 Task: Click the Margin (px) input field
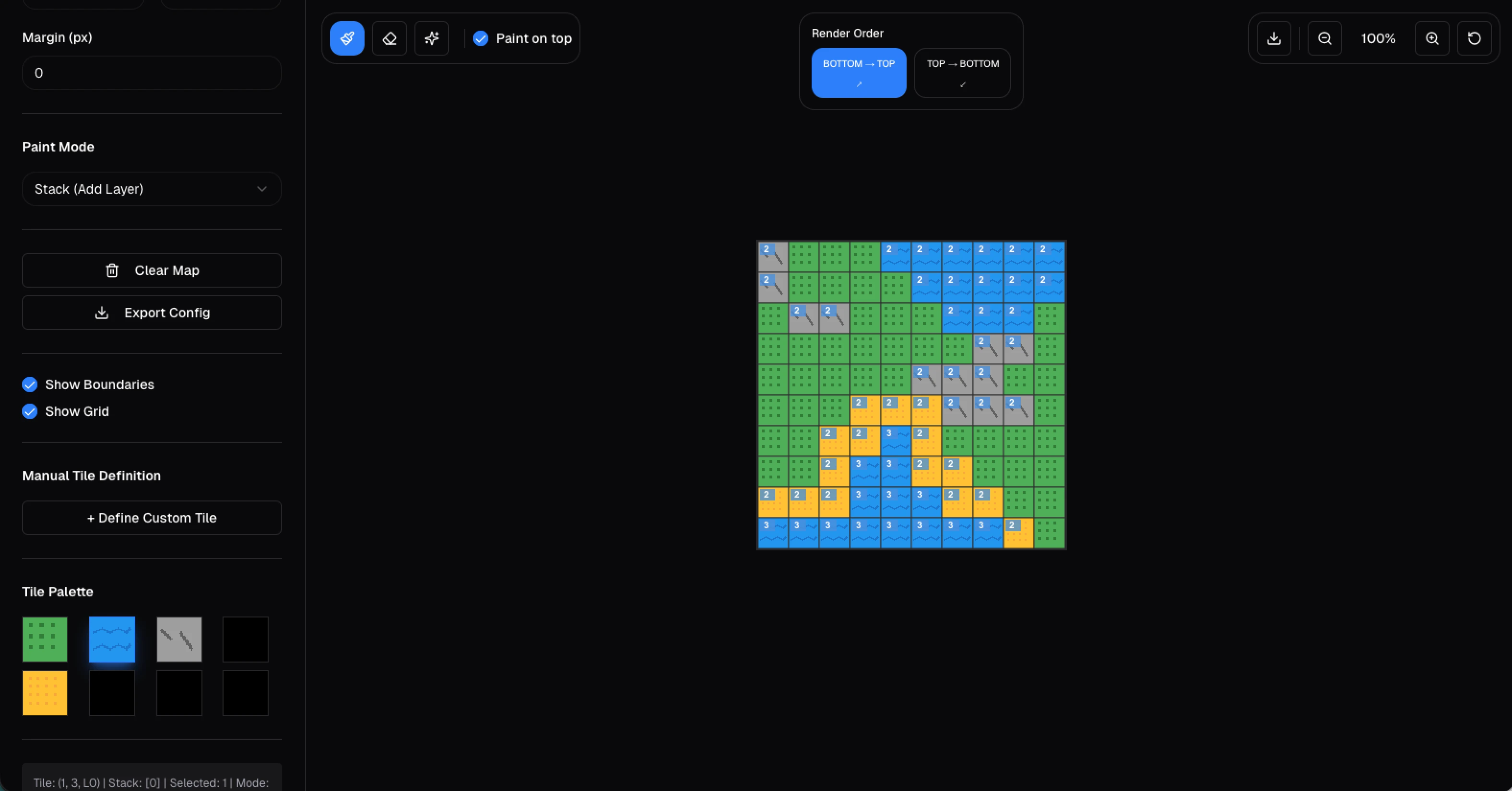(152, 73)
